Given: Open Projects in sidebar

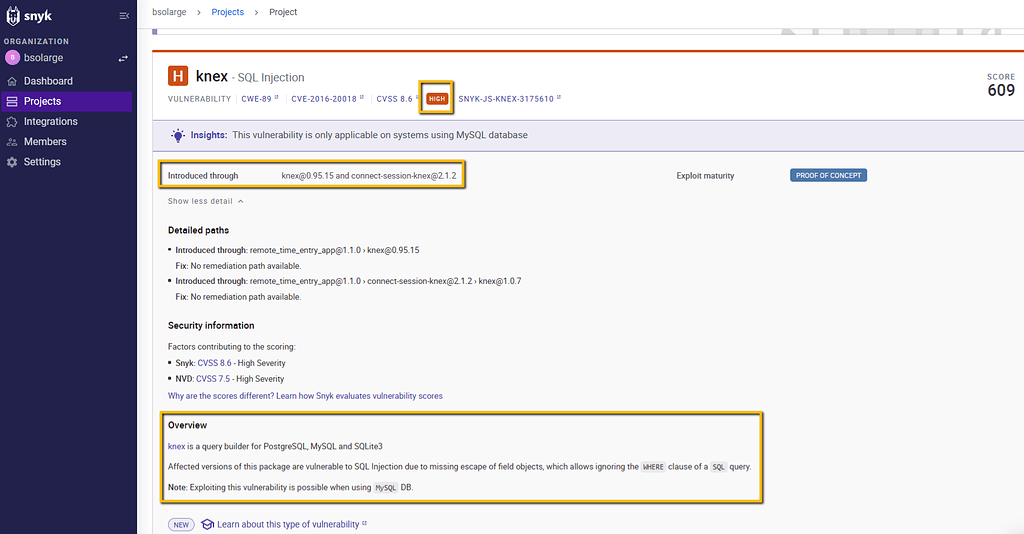Looking at the screenshot, I should [42, 101].
